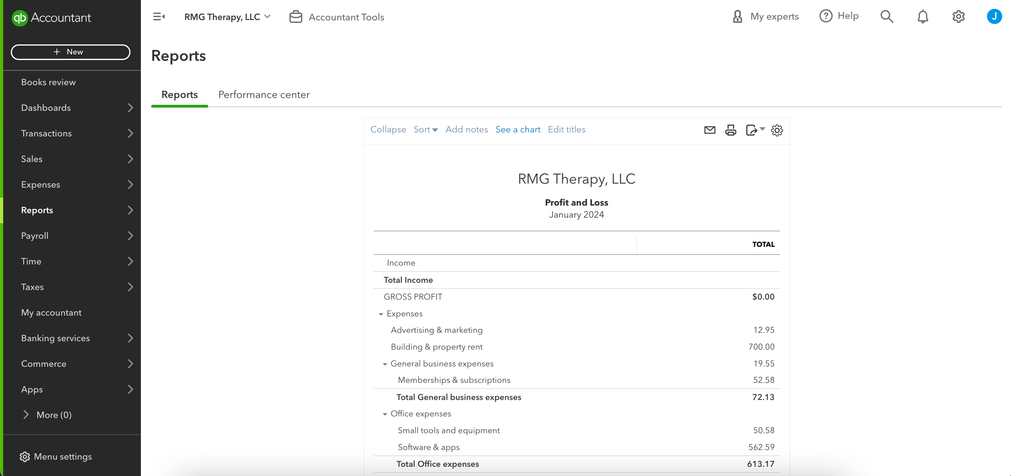Image resolution: width=1011 pixels, height=476 pixels.
Task: Open Commerce in the sidebar
Action: point(43,364)
